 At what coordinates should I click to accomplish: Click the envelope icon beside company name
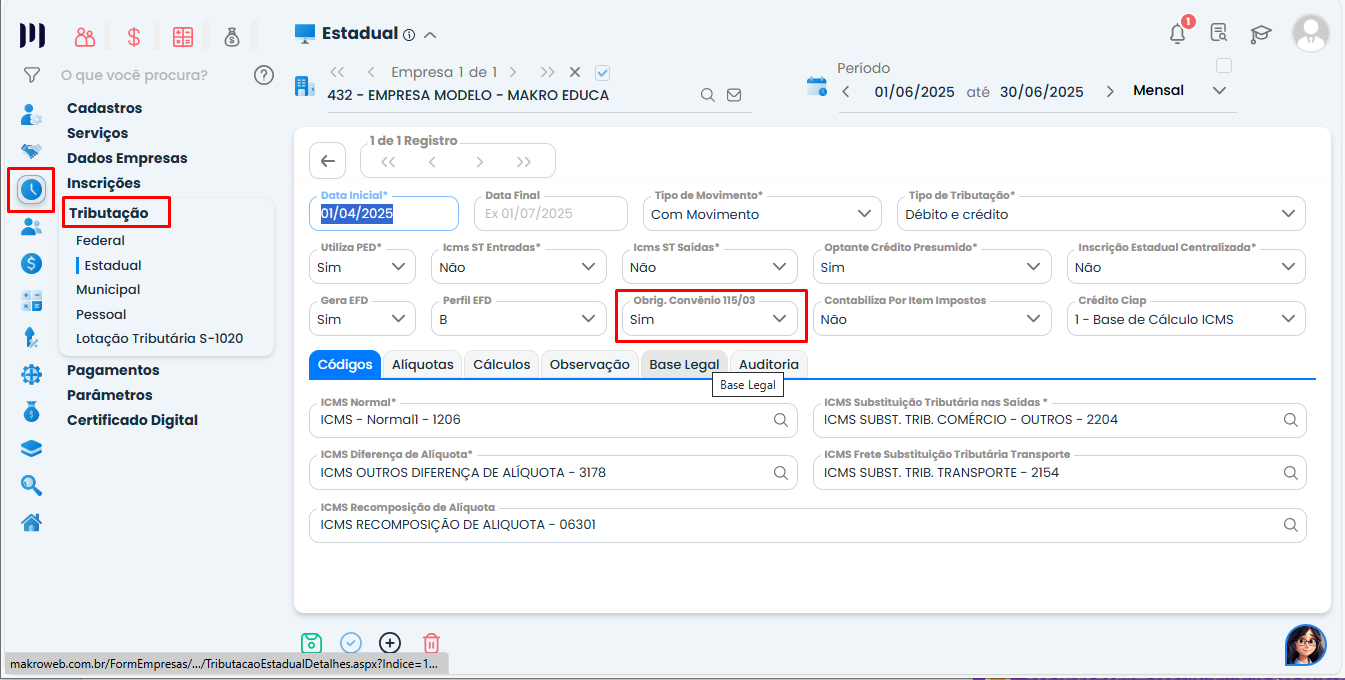tap(734, 95)
